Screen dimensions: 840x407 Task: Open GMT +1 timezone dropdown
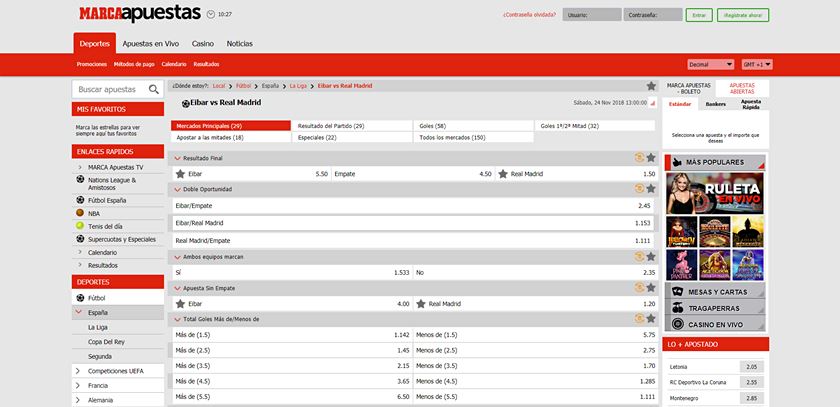click(x=757, y=64)
